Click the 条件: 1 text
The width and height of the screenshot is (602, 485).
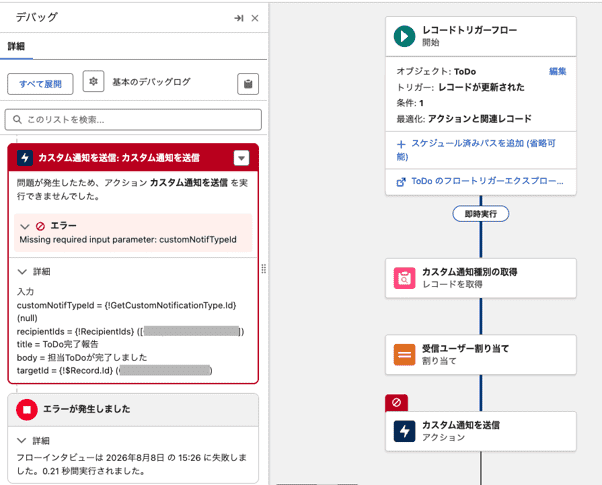(x=410, y=103)
